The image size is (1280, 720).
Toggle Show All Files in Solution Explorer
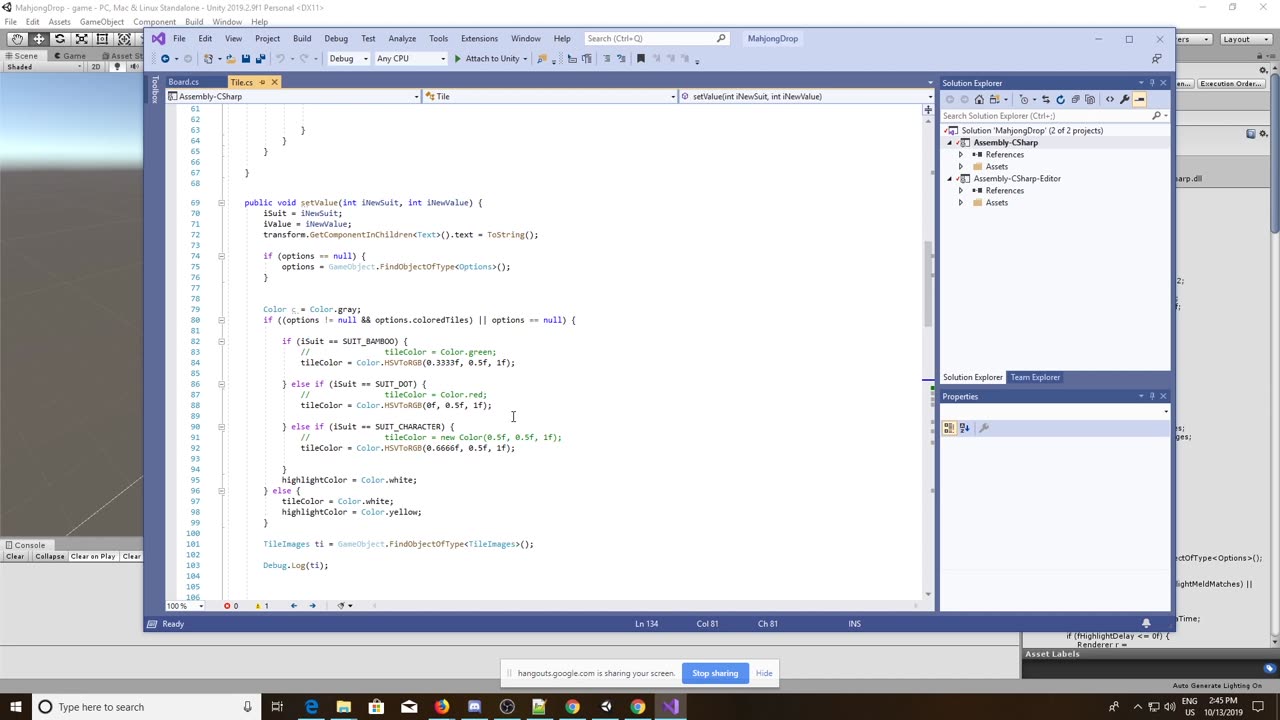tap(1090, 99)
